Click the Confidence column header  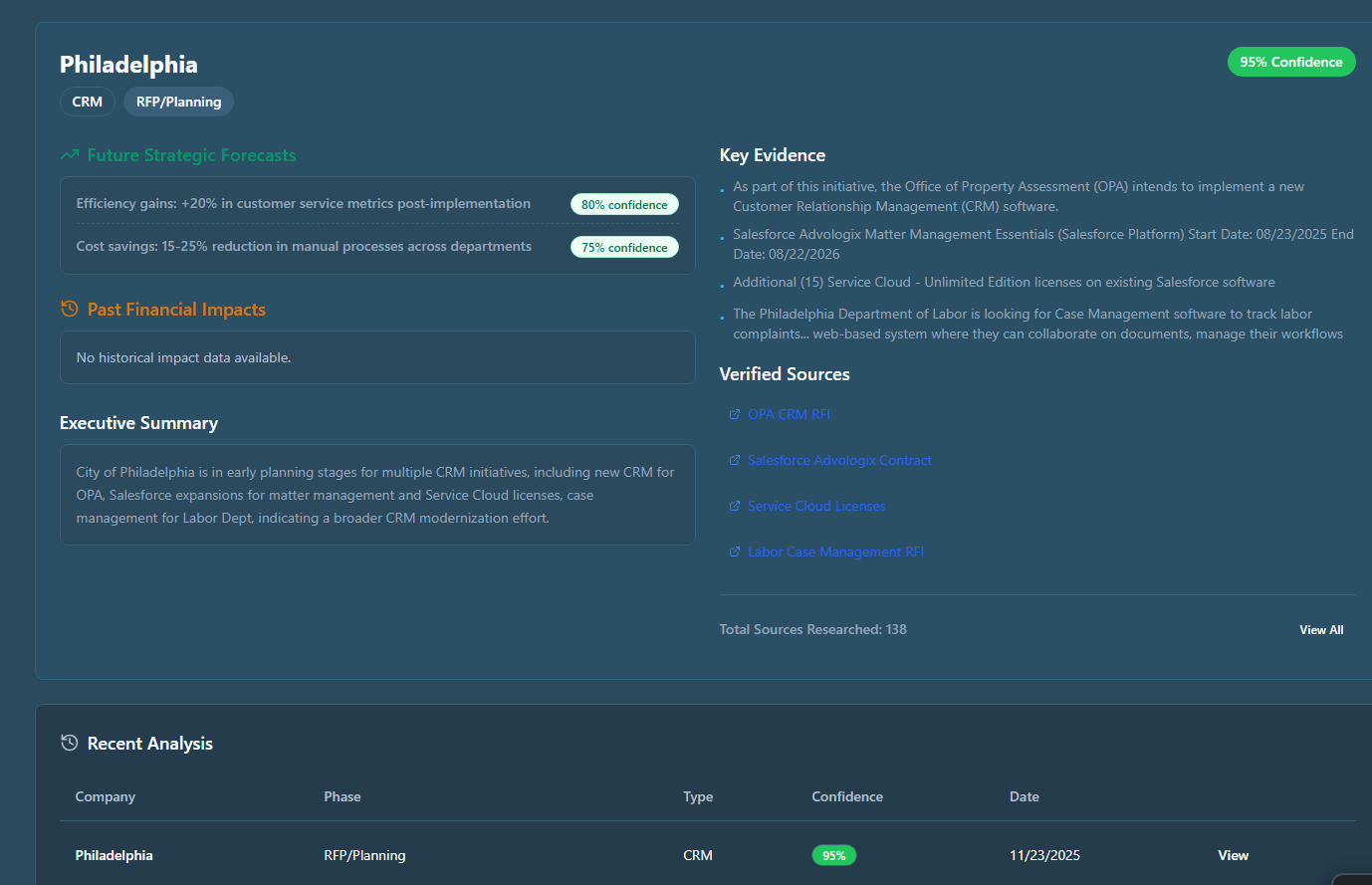[847, 796]
